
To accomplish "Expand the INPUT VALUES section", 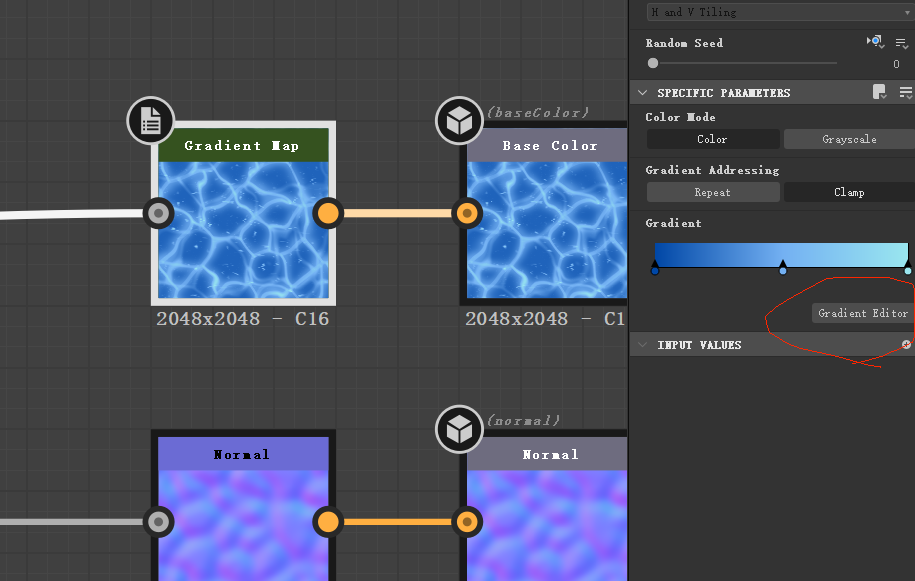I will click(x=643, y=344).
